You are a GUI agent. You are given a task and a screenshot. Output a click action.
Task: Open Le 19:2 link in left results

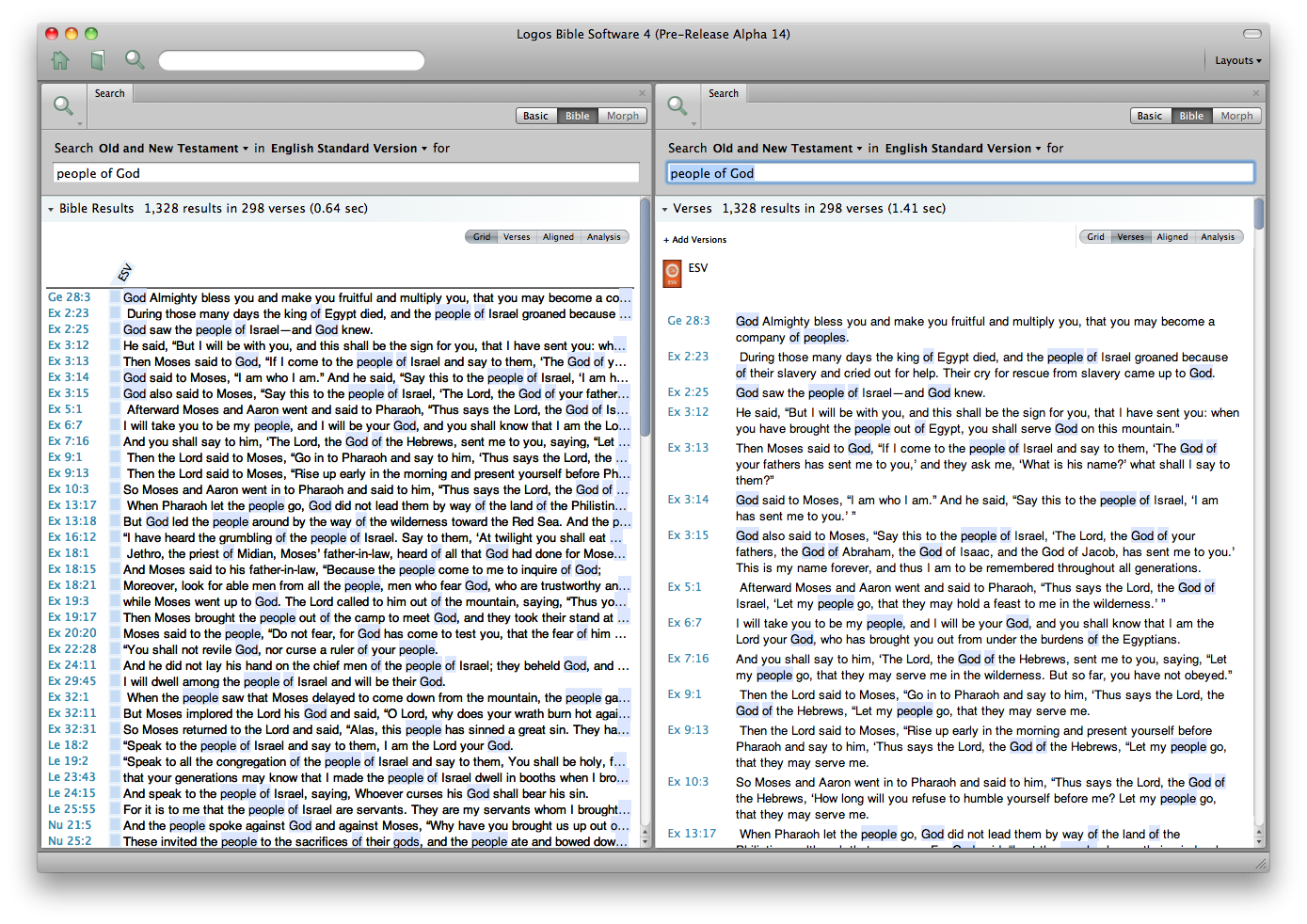[x=69, y=761]
